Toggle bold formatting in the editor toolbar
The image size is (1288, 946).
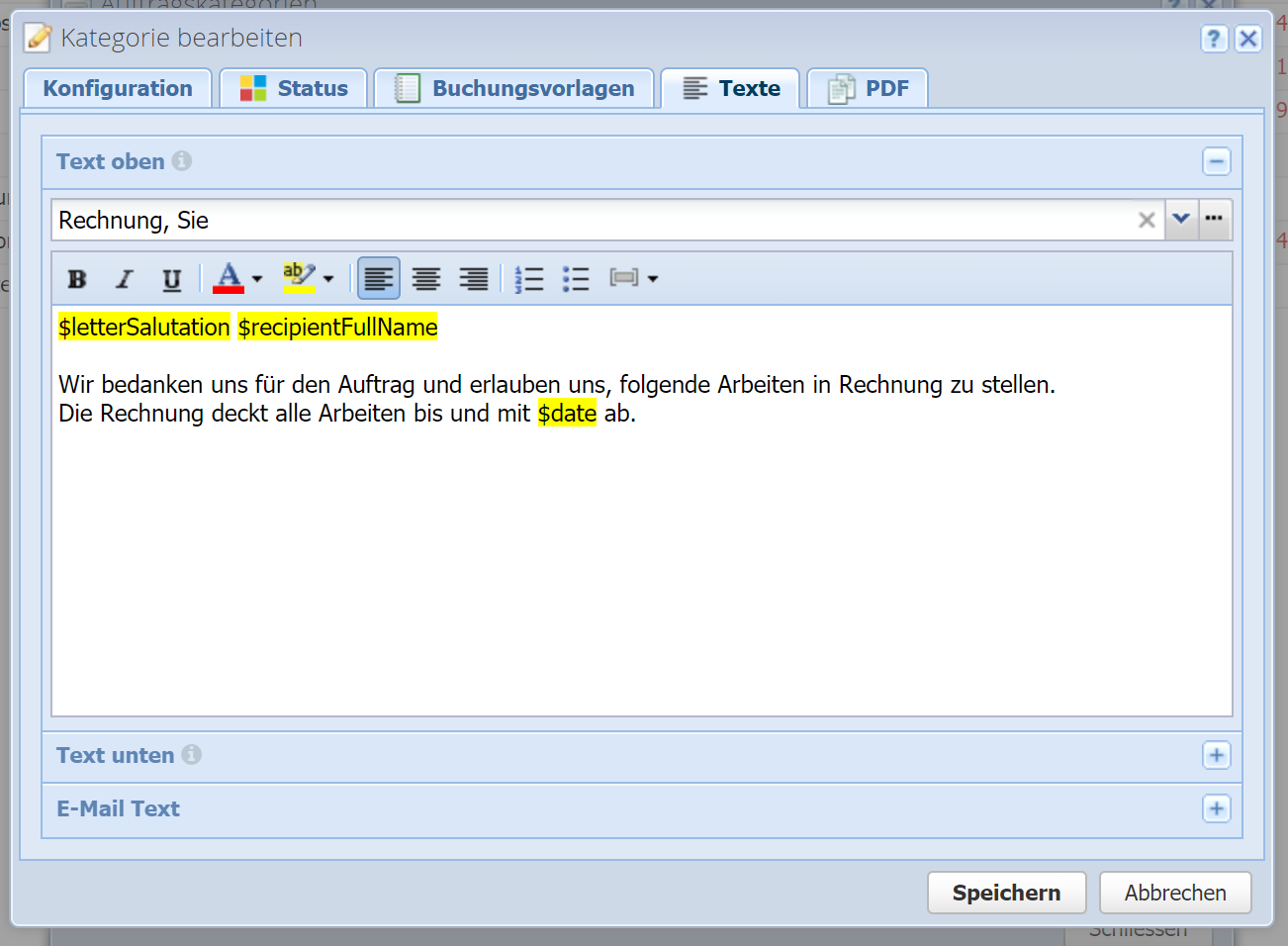(x=77, y=279)
